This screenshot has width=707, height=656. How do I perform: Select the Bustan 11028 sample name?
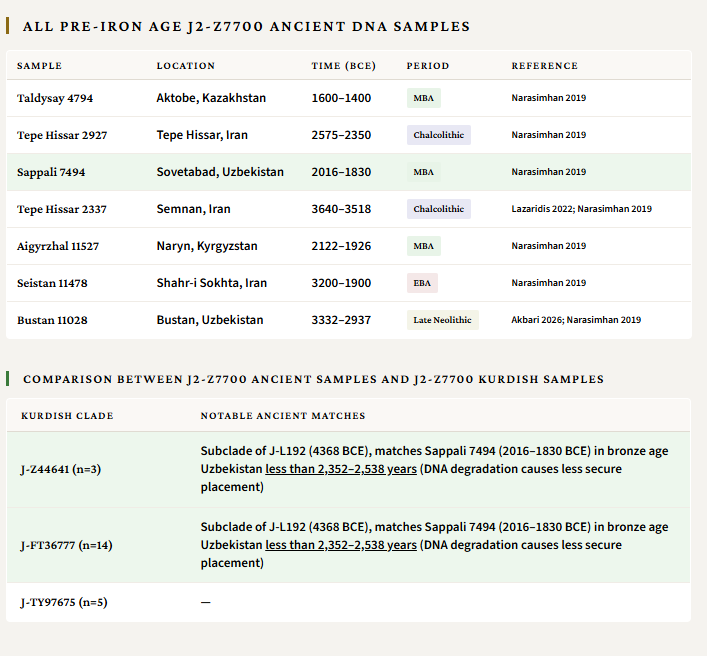click(52, 320)
